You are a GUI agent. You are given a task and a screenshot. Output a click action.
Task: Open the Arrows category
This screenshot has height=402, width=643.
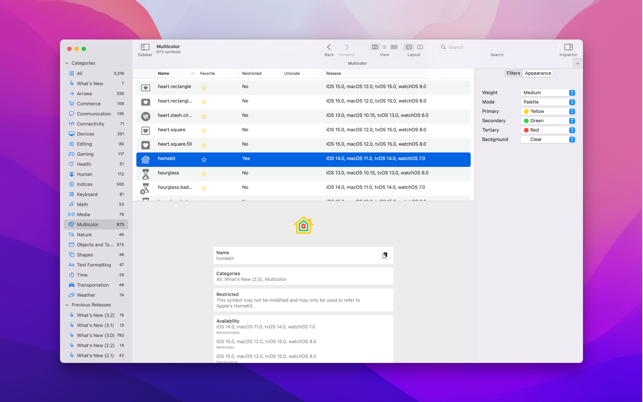point(96,94)
